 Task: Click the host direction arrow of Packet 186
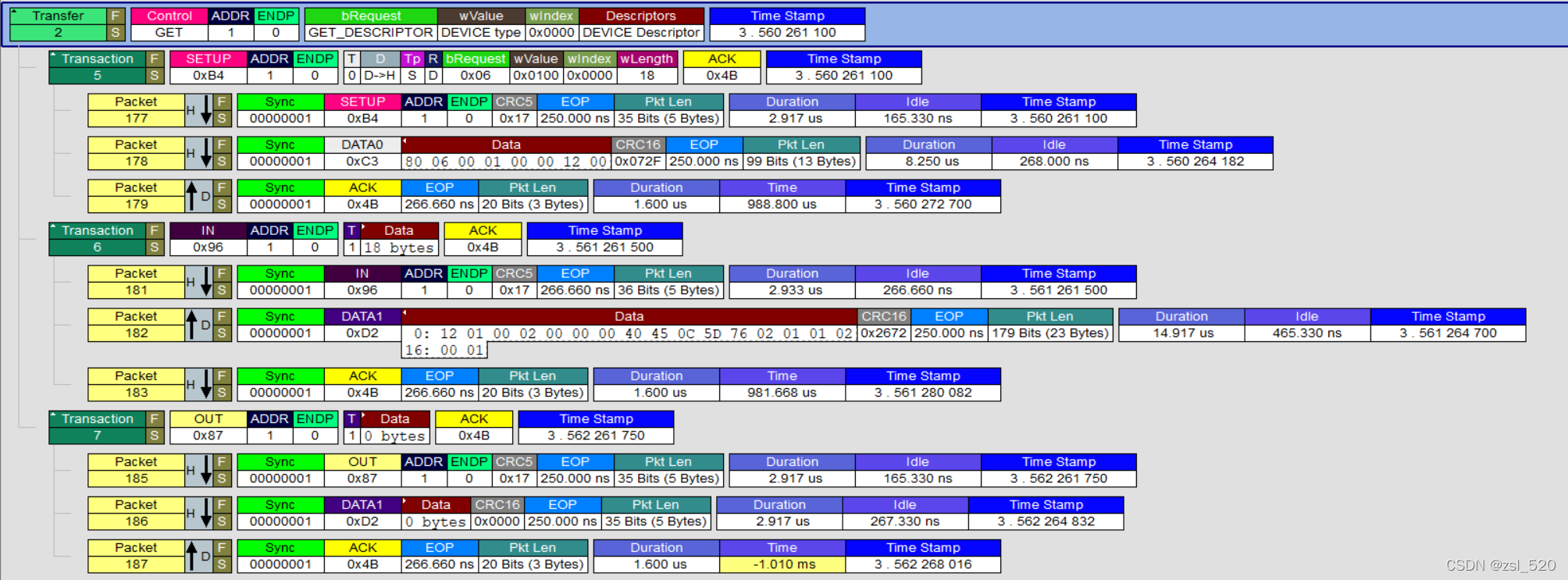(x=205, y=513)
